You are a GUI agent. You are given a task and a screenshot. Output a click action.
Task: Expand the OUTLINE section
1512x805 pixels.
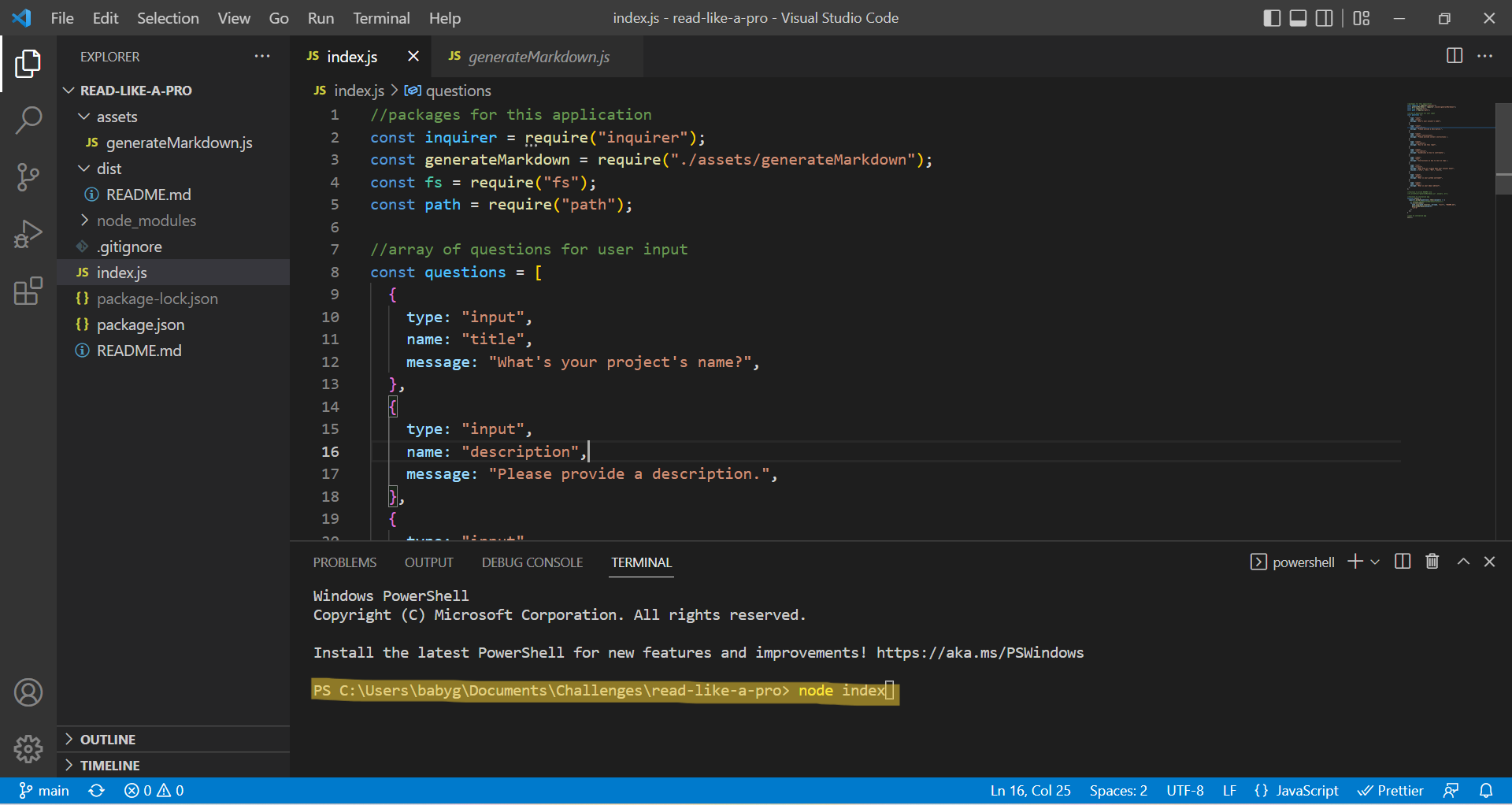pos(173,740)
